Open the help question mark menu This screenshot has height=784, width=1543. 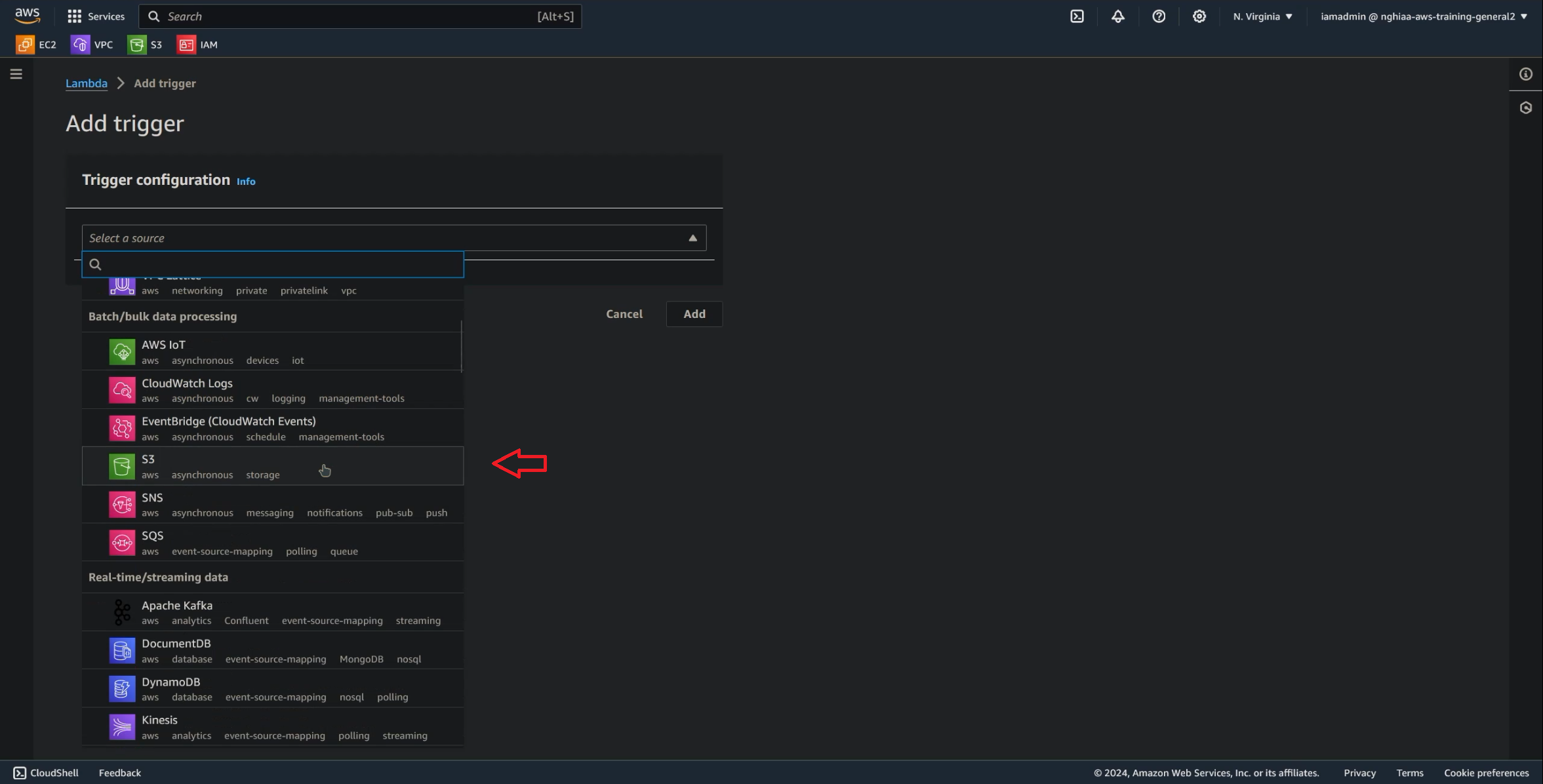tap(1159, 16)
